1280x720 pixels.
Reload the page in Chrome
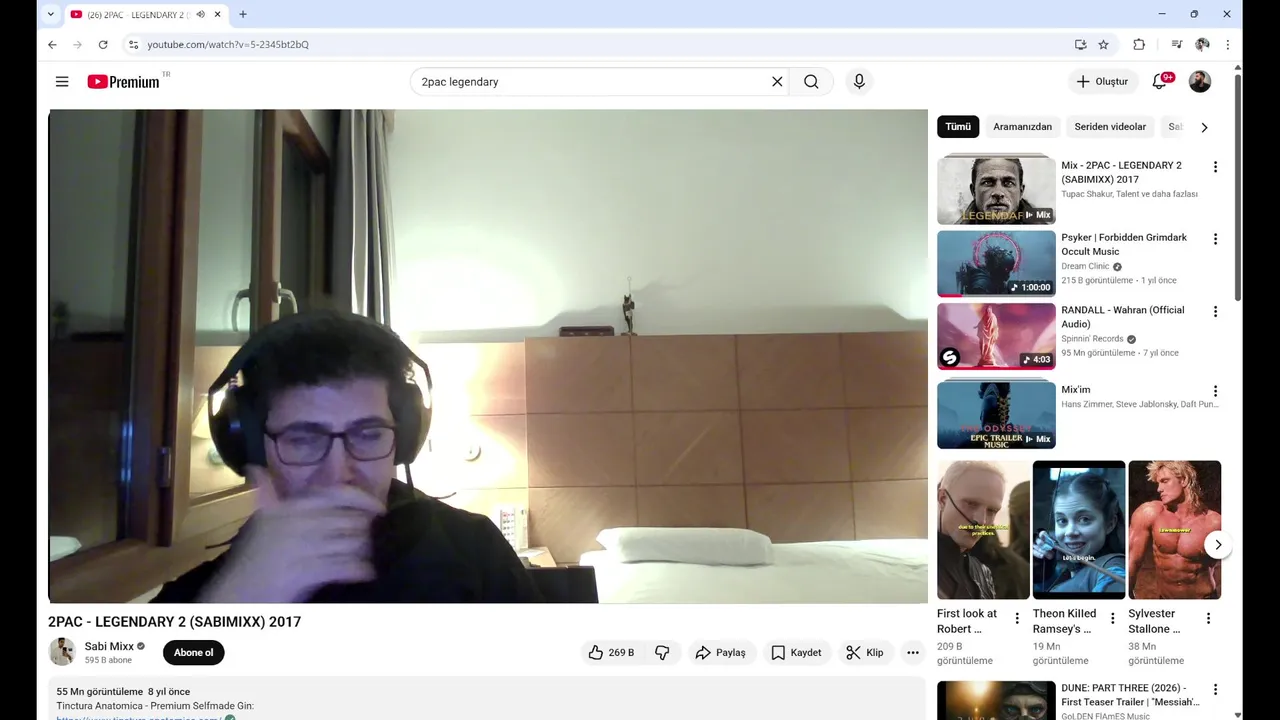click(103, 44)
